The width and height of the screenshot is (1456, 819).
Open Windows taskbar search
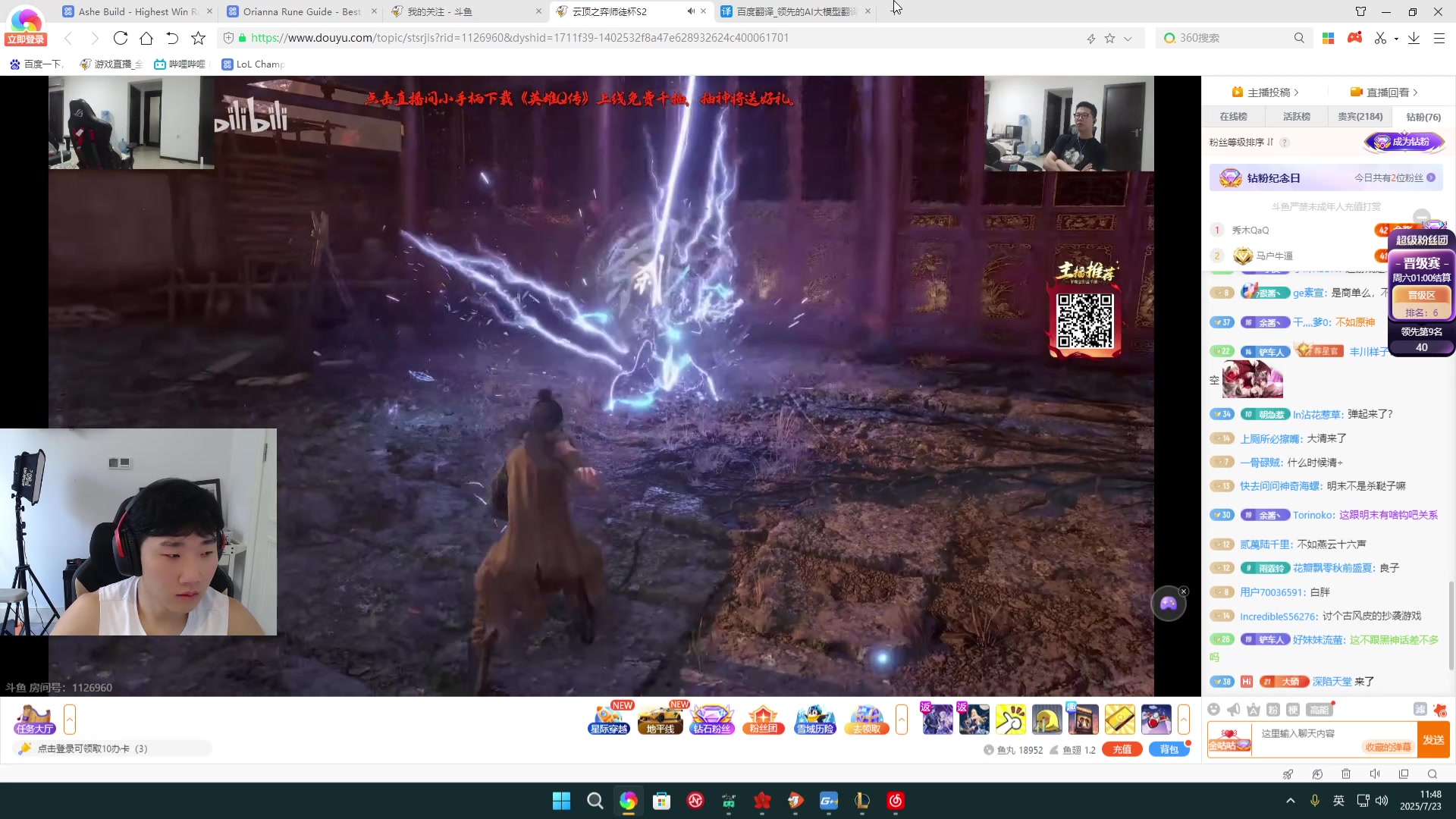click(595, 801)
